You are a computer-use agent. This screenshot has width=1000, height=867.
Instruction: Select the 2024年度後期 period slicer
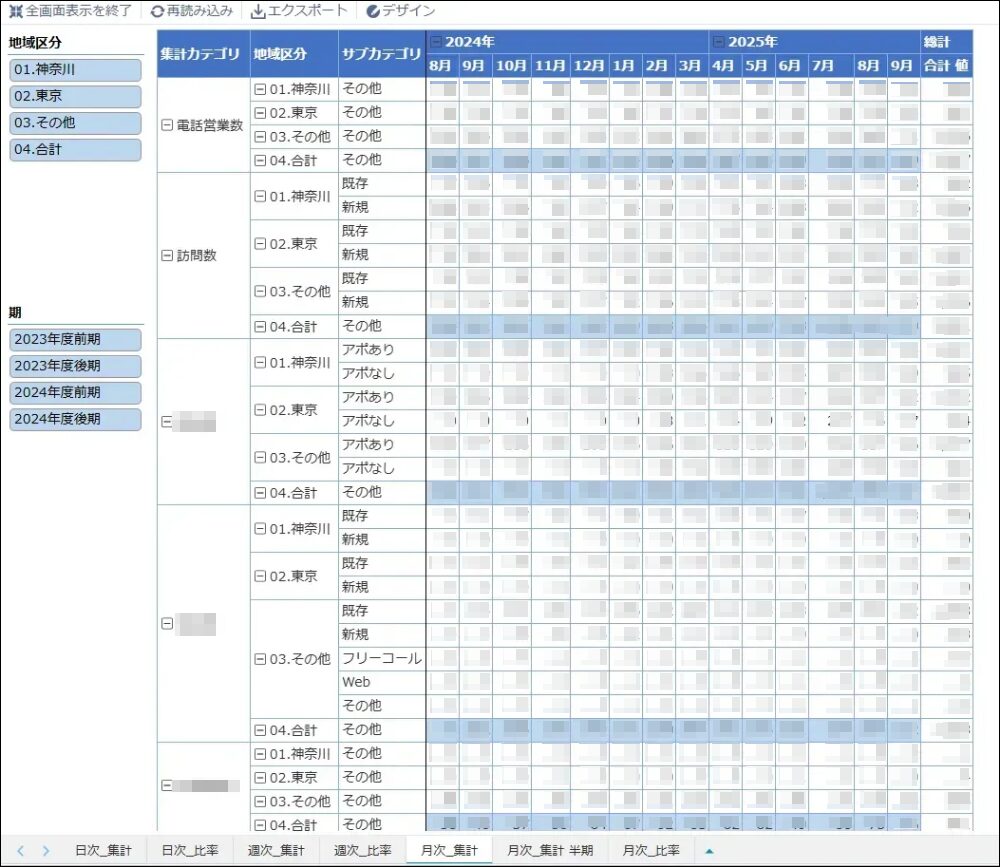tap(75, 419)
